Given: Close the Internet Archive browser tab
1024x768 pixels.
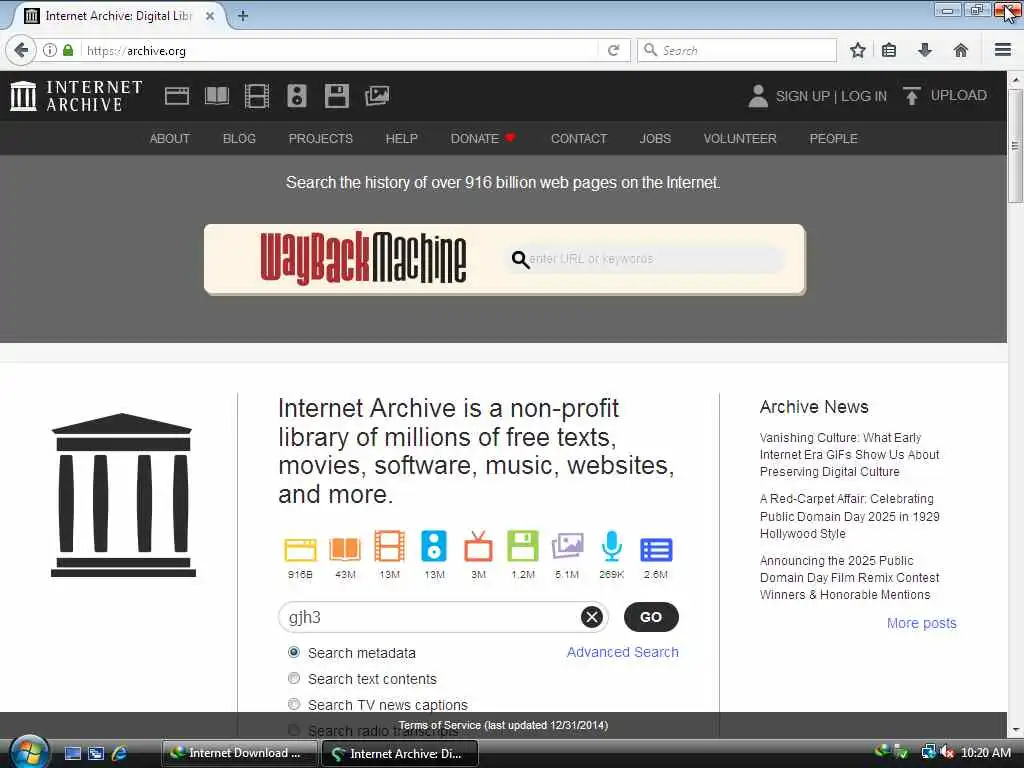Looking at the screenshot, I should point(210,16).
